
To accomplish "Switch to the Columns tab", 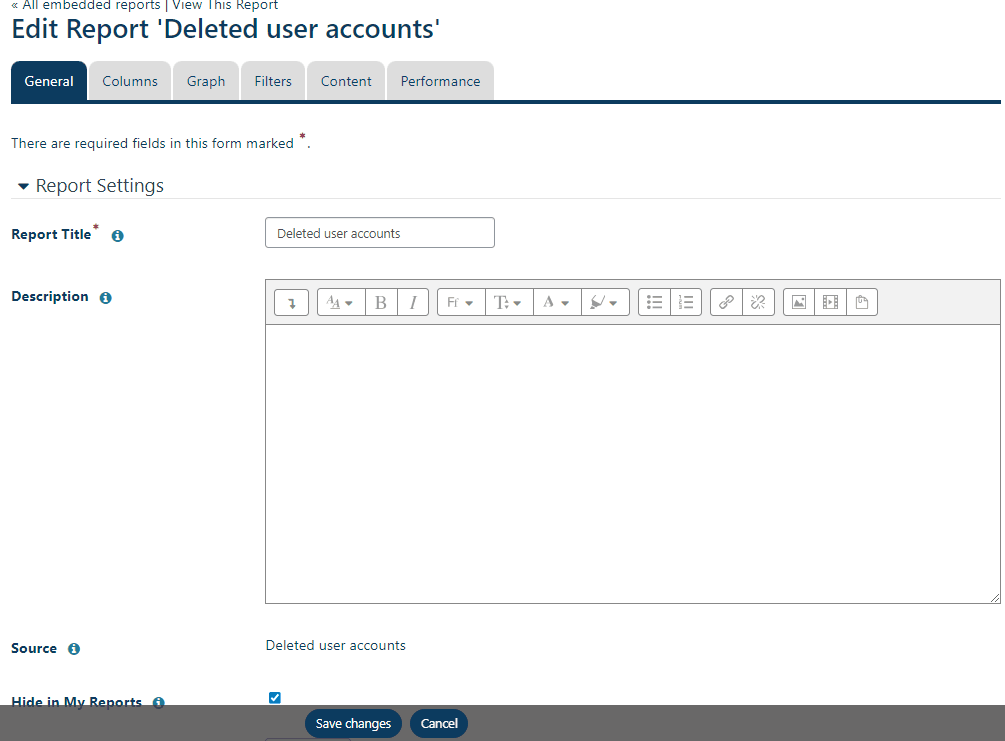I will click(129, 81).
